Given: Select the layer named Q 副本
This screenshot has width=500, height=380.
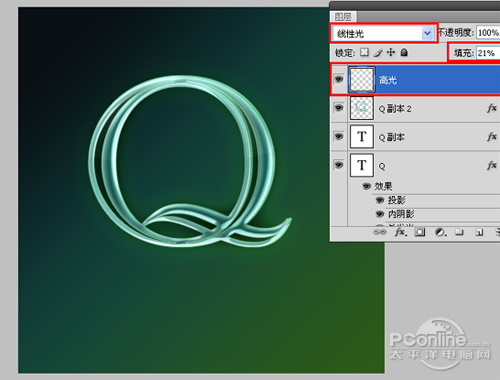Looking at the screenshot, I should click(x=392, y=137).
